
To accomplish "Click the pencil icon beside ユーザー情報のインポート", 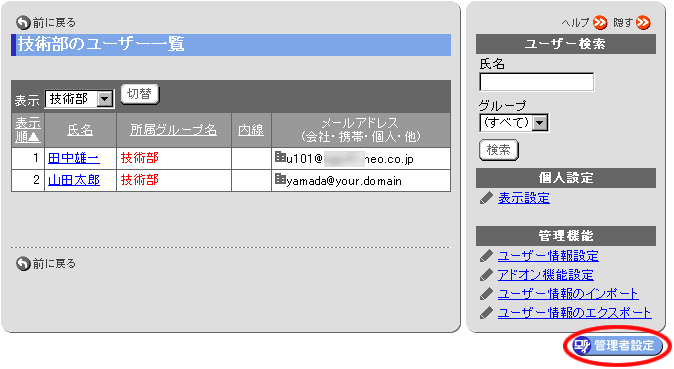I will pyautogui.click(x=486, y=294).
